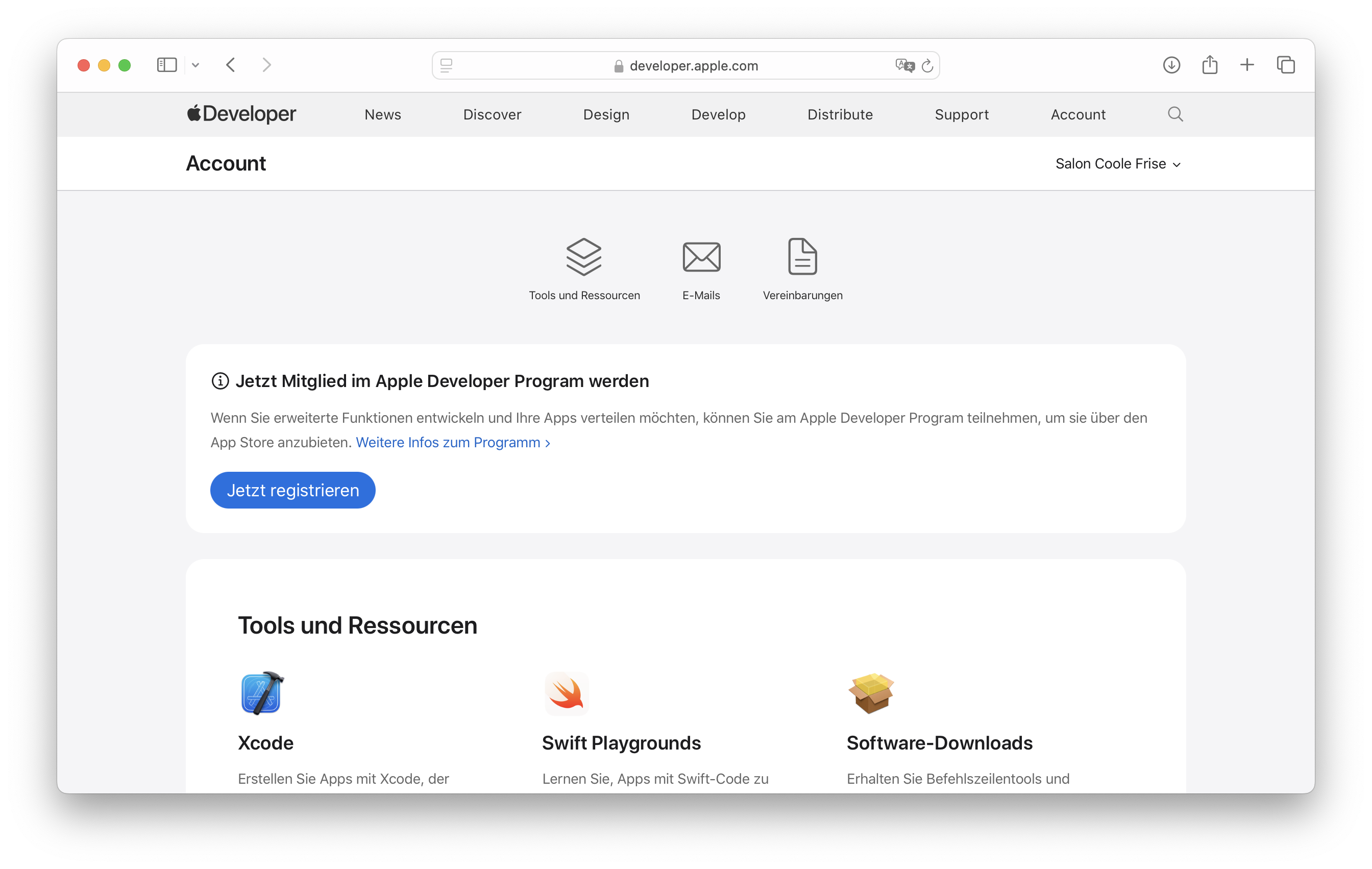Click the green fullscreen window button
The image size is (1372, 869).
click(x=125, y=65)
